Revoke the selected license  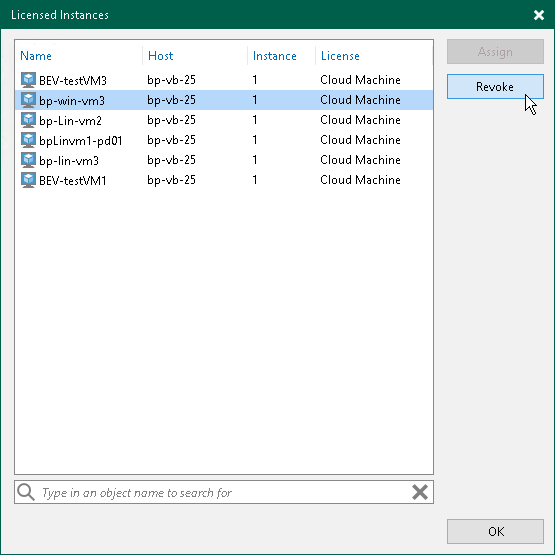pos(495,86)
